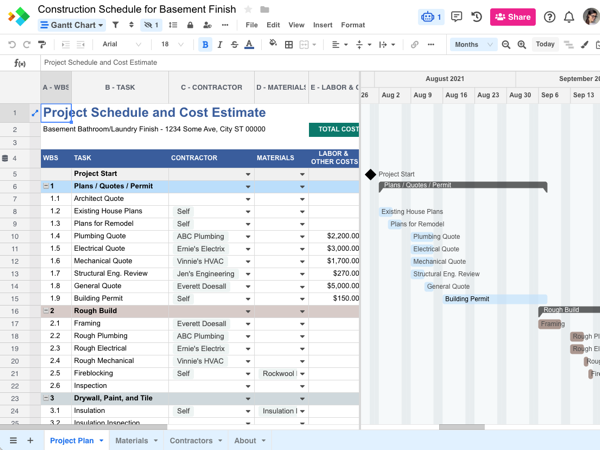Toggle italic text formatting
This screenshot has height=450, width=600.
tap(220, 45)
